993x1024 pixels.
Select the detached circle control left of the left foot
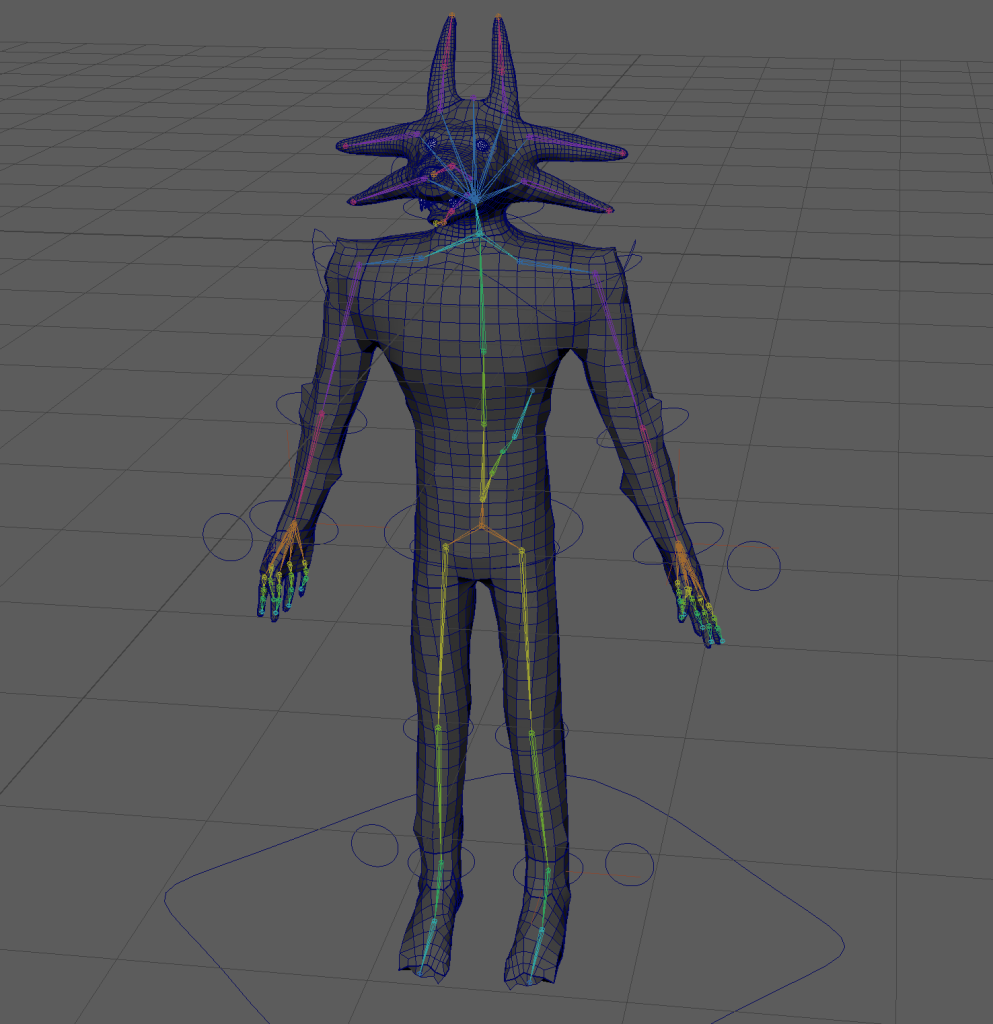coord(375,846)
